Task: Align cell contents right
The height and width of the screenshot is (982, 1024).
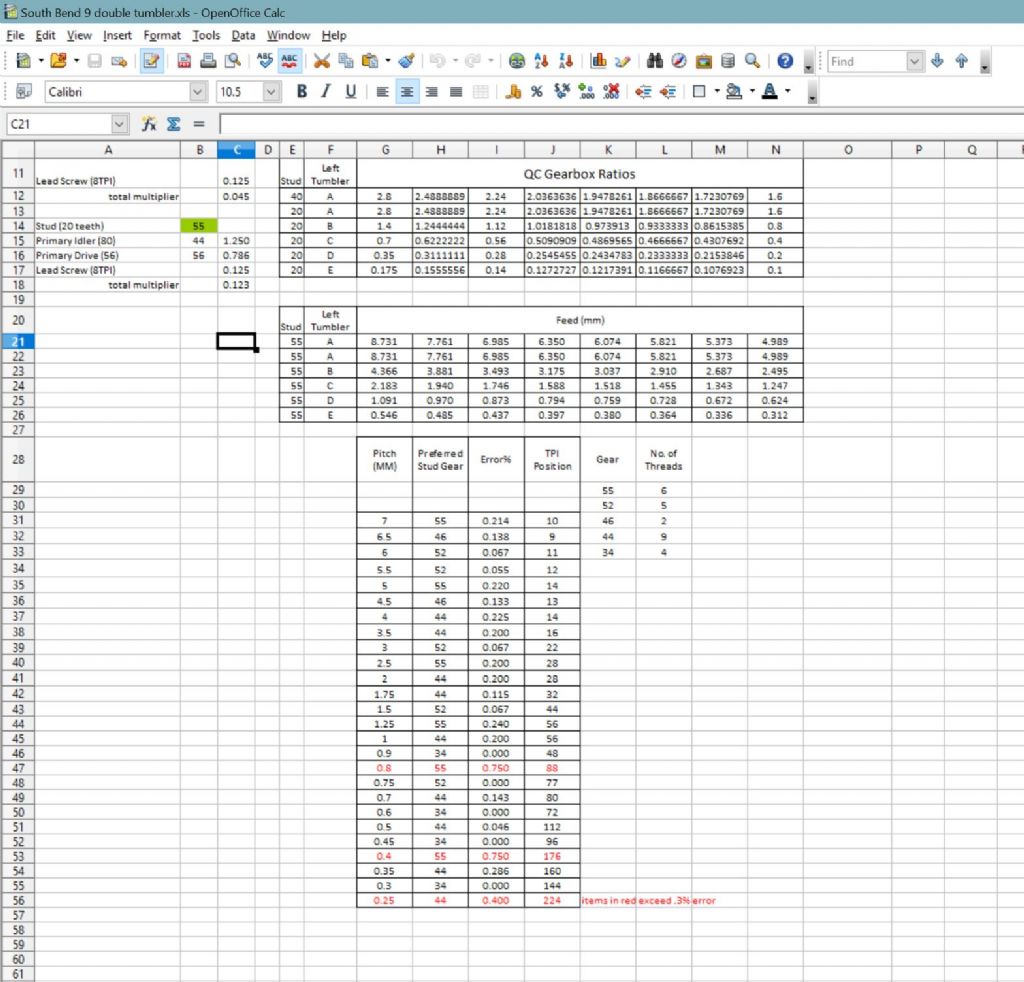Action: [x=432, y=91]
